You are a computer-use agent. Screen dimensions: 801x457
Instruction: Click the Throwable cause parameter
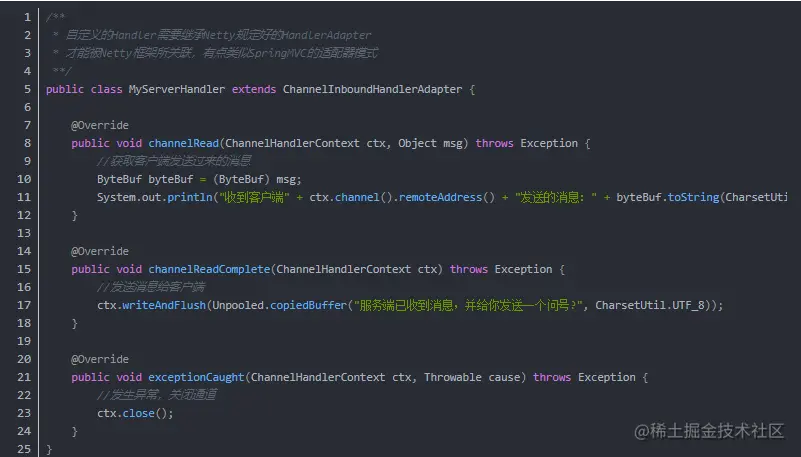[472, 377]
